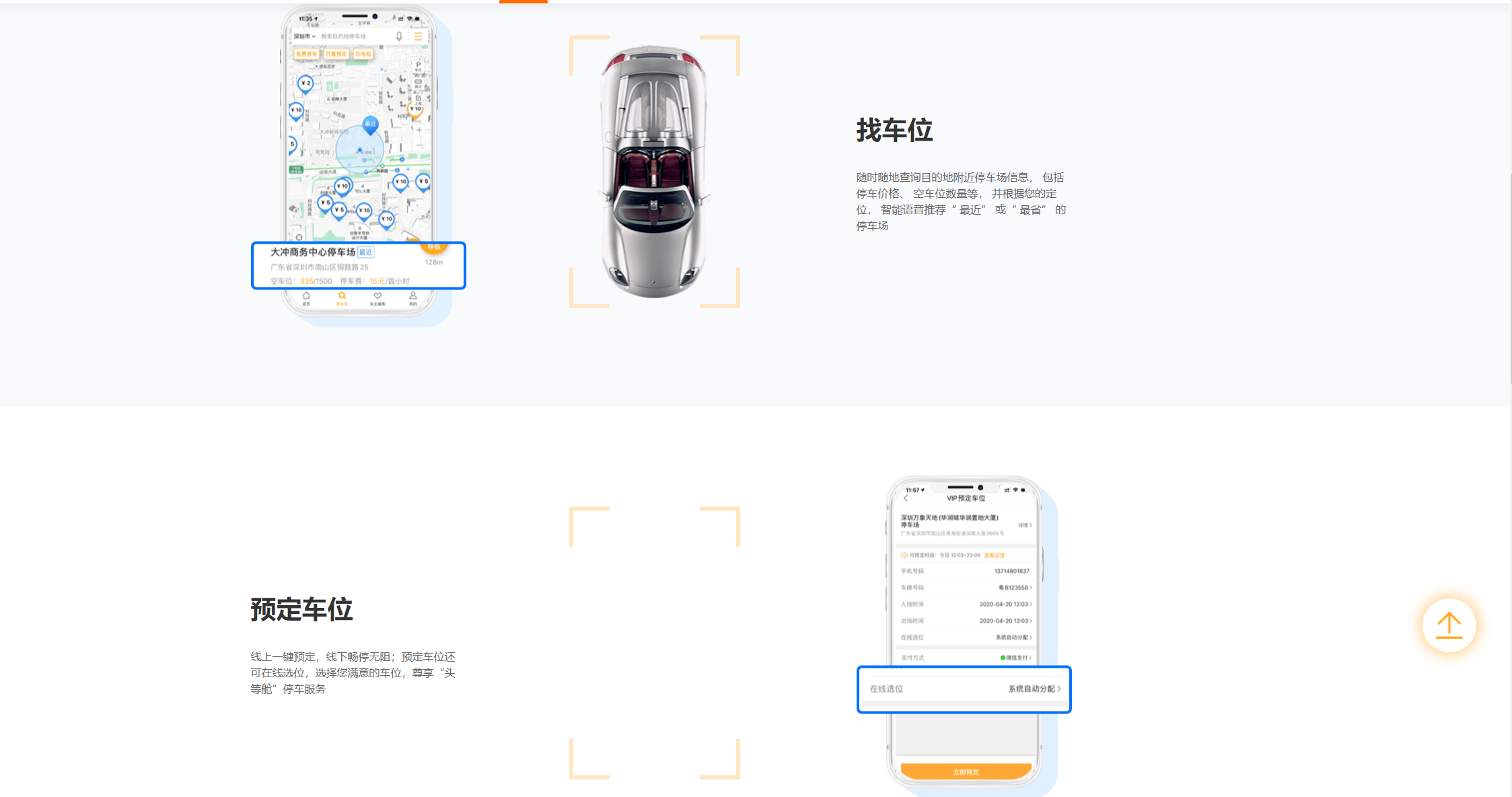
Task: Click the 预定车位 heading
Action: point(301,609)
